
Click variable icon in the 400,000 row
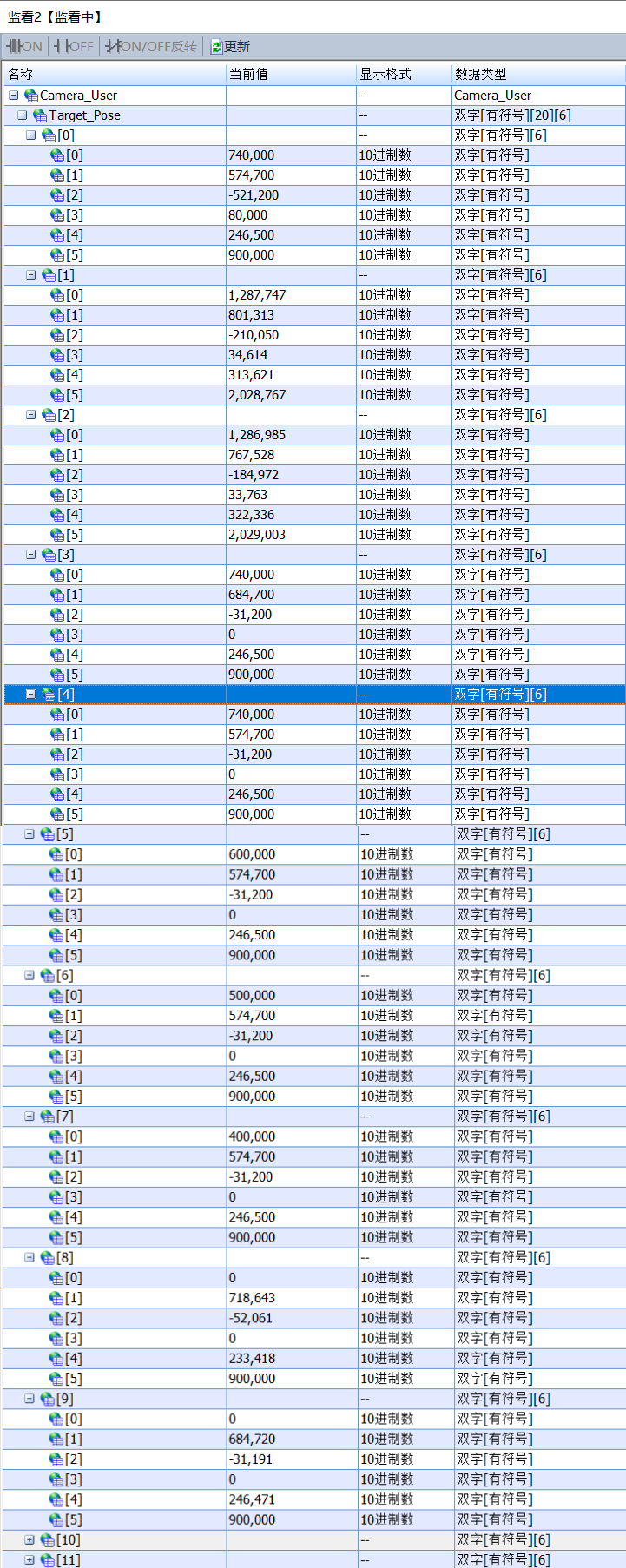coord(56,1136)
